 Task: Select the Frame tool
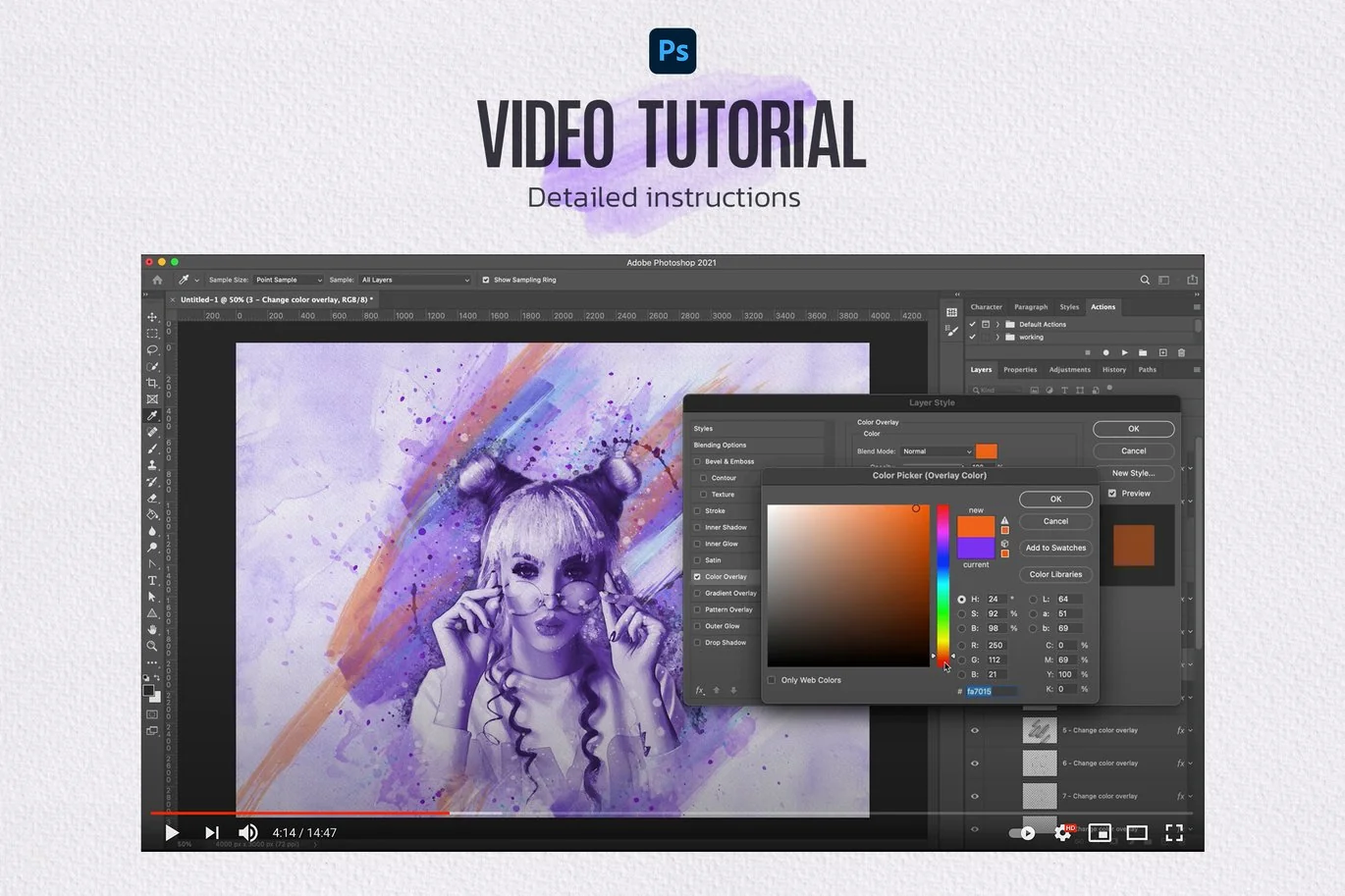point(152,399)
